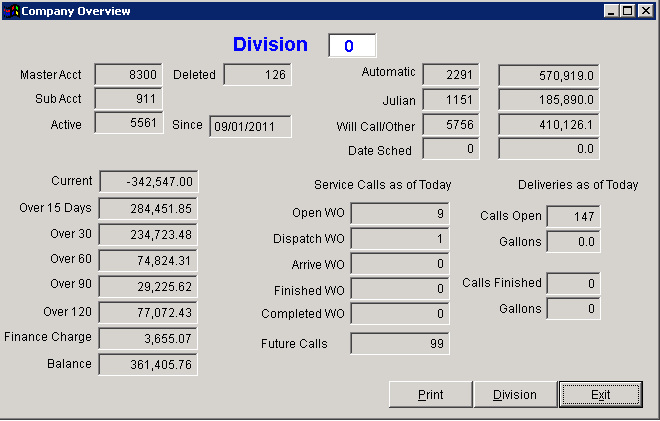Screen dimensions: 660x421
Task: Click the Master Acct label
Action: click(51, 75)
